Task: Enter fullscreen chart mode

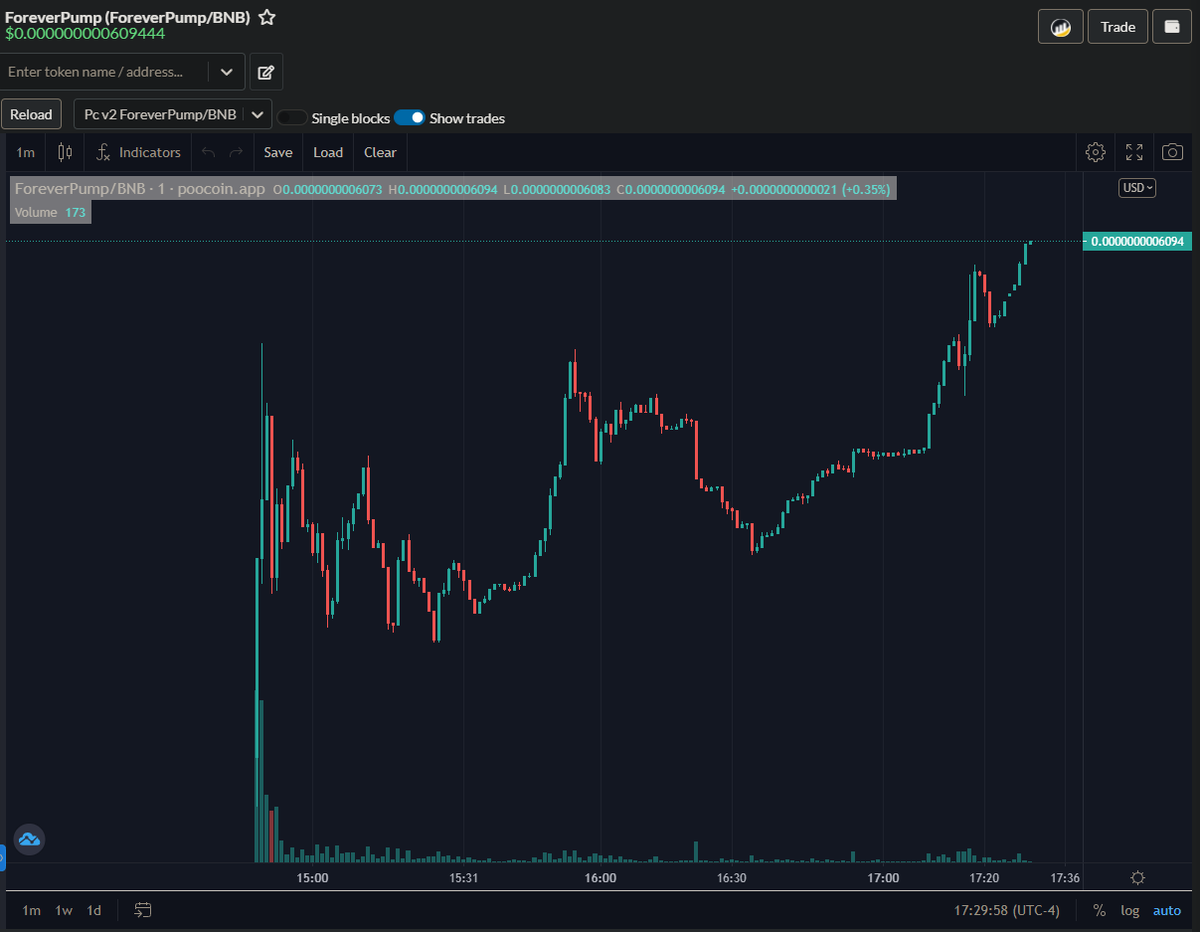Action: point(1134,152)
